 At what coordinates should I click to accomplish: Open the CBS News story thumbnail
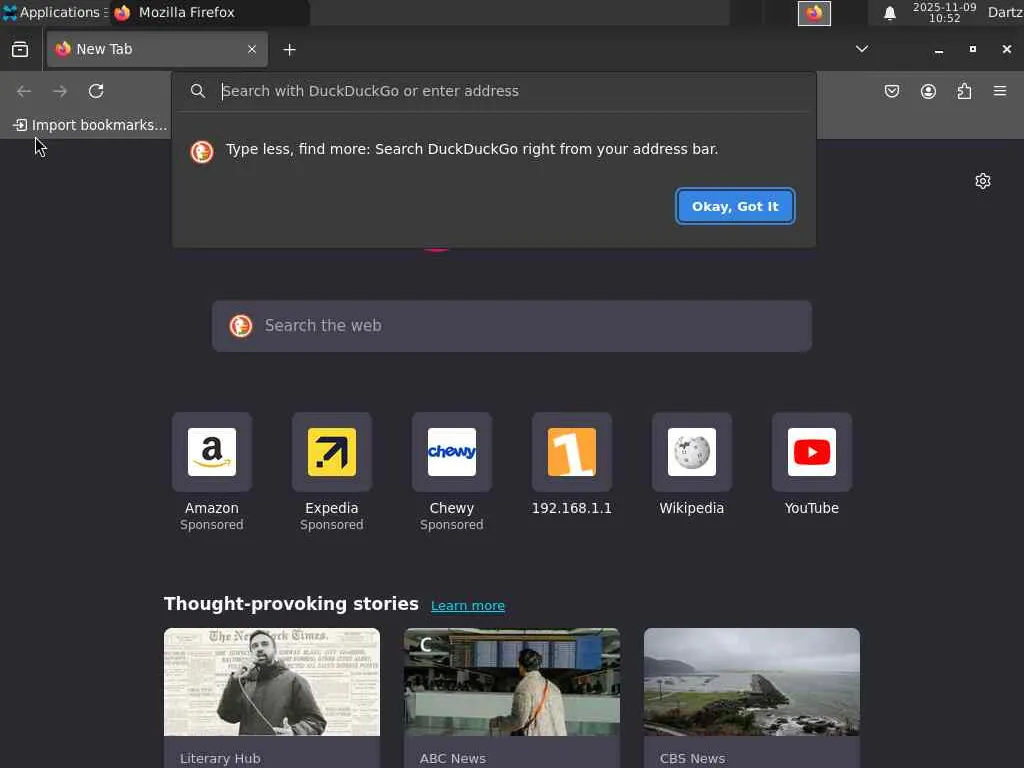tap(752, 682)
